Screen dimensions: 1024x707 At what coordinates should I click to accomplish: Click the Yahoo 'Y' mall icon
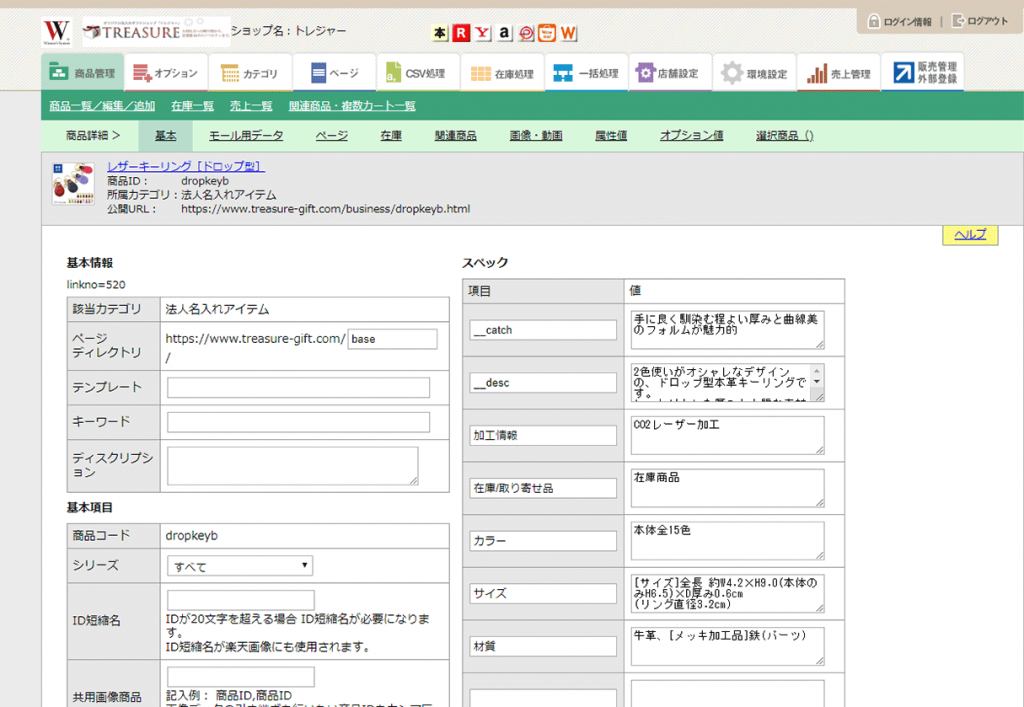click(483, 34)
